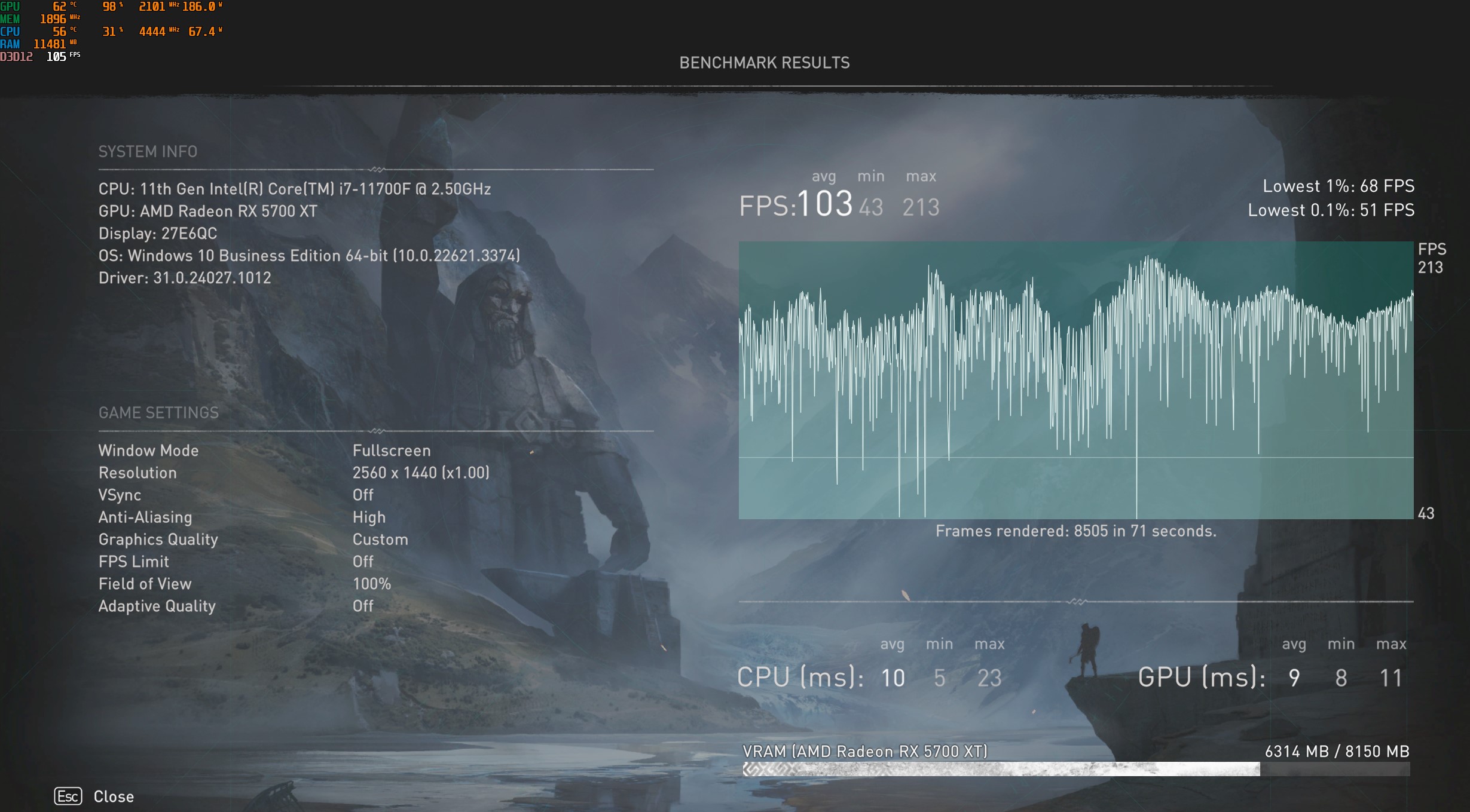Select the Adaptive Quality Off value
Screen dimensions: 1470x812
[363, 606]
